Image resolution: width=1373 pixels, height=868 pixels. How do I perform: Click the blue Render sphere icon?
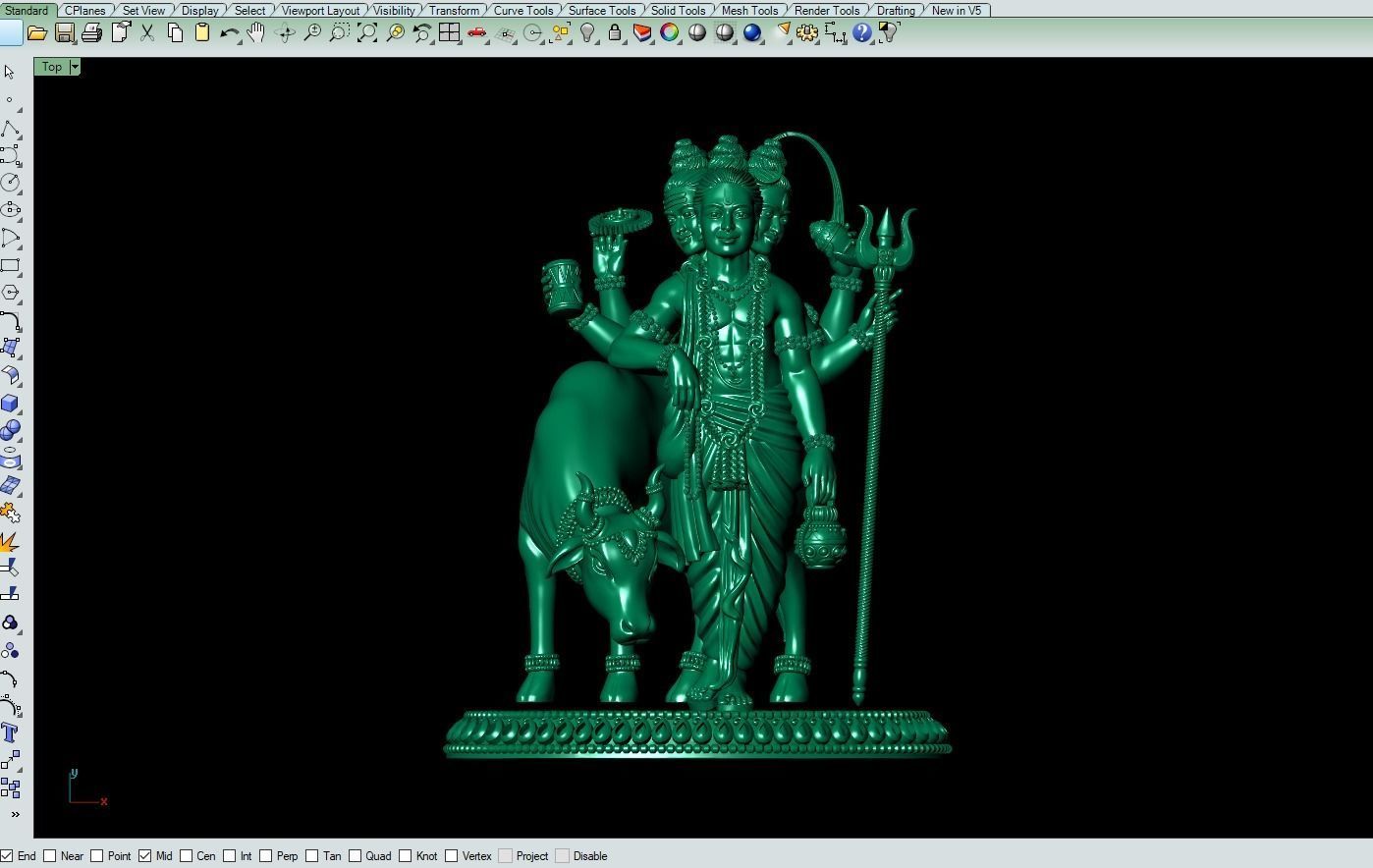click(752, 32)
